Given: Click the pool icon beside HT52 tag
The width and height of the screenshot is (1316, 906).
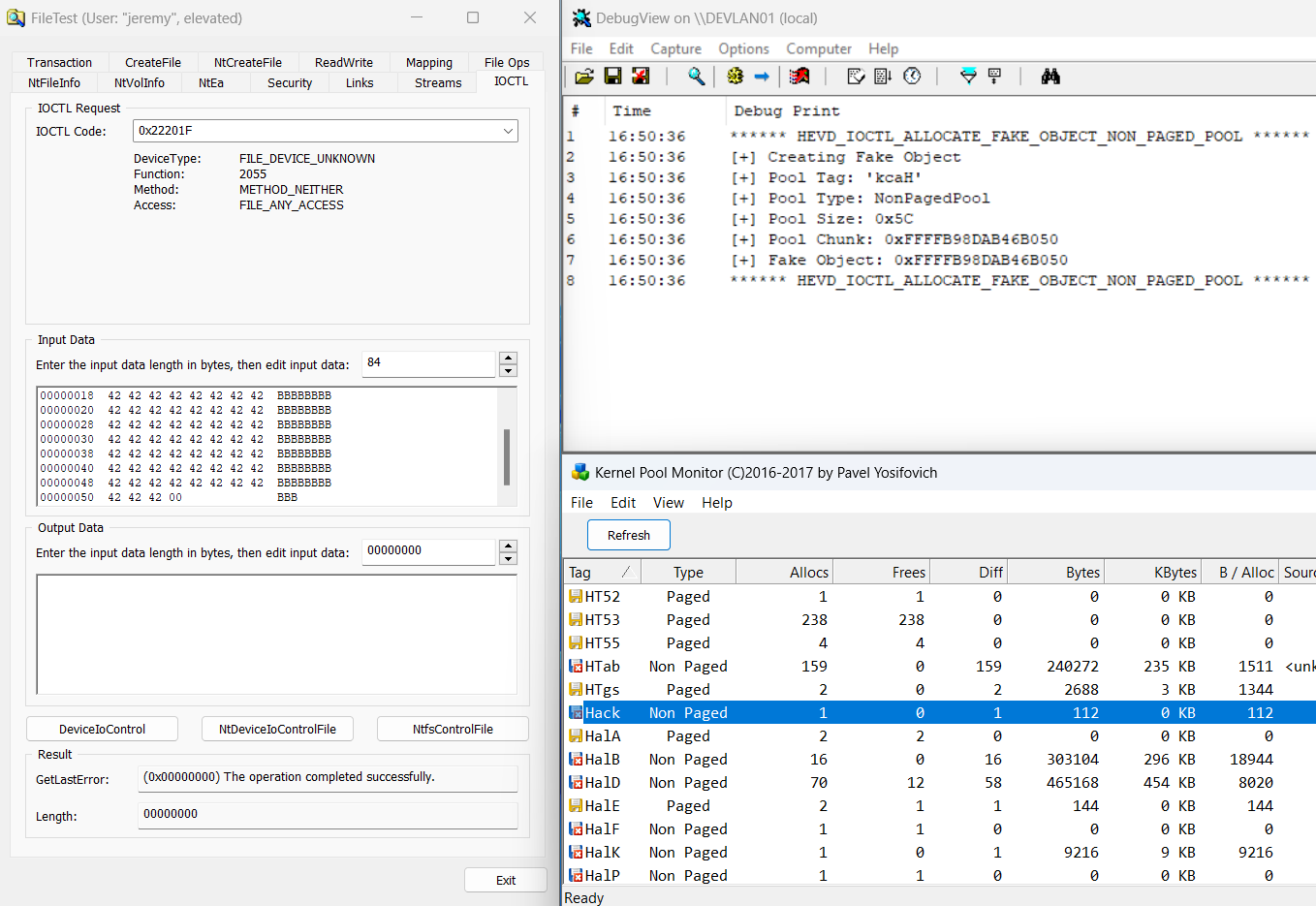Looking at the screenshot, I should point(576,596).
